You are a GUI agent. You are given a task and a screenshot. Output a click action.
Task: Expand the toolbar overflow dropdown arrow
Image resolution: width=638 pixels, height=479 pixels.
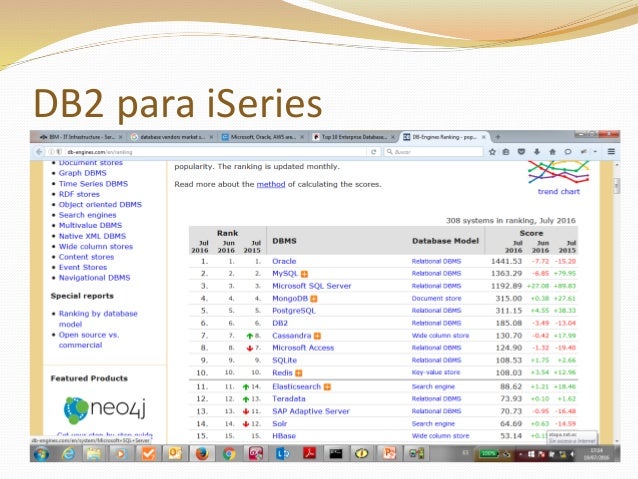[595, 152]
